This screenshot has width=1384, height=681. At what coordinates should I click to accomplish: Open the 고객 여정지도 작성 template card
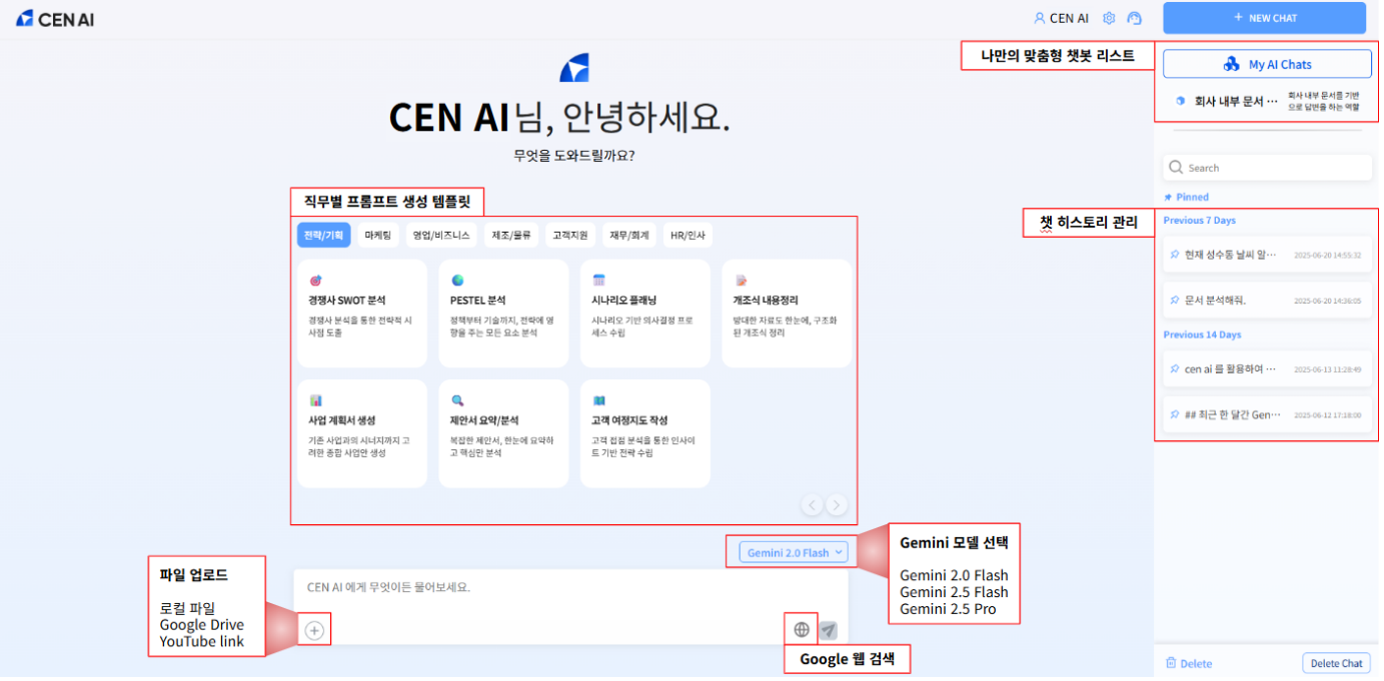click(x=645, y=434)
